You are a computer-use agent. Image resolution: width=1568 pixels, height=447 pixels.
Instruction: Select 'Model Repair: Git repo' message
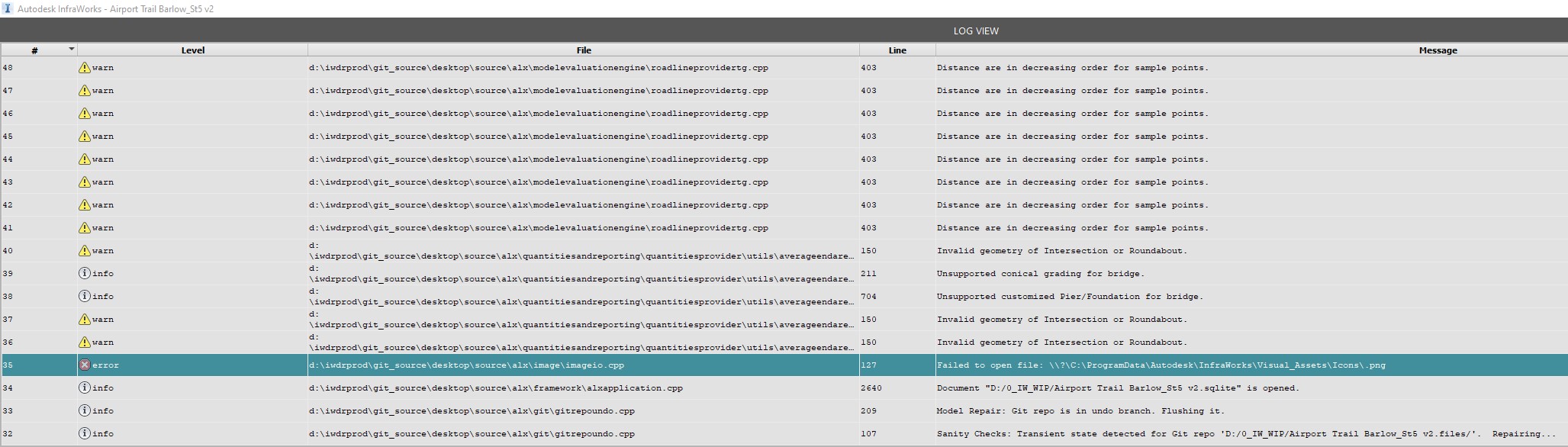tap(1080, 410)
